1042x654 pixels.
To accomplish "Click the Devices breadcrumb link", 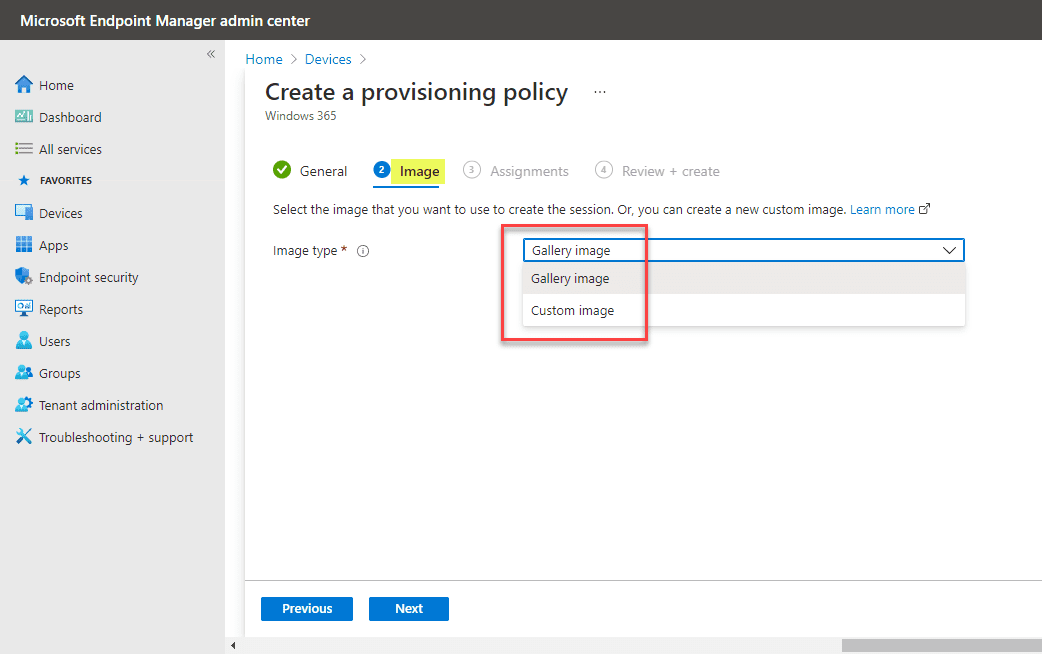I will click(x=328, y=59).
